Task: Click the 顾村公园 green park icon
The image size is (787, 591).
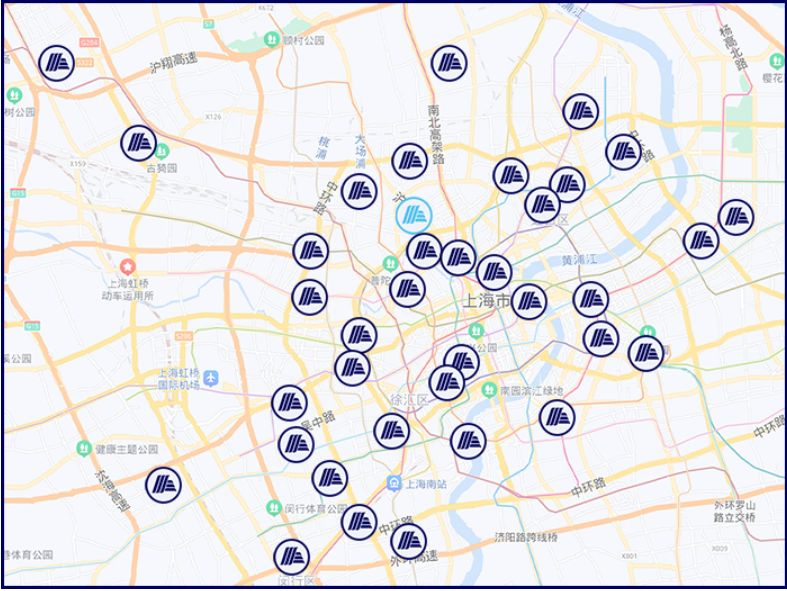Action: coord(272,38)
